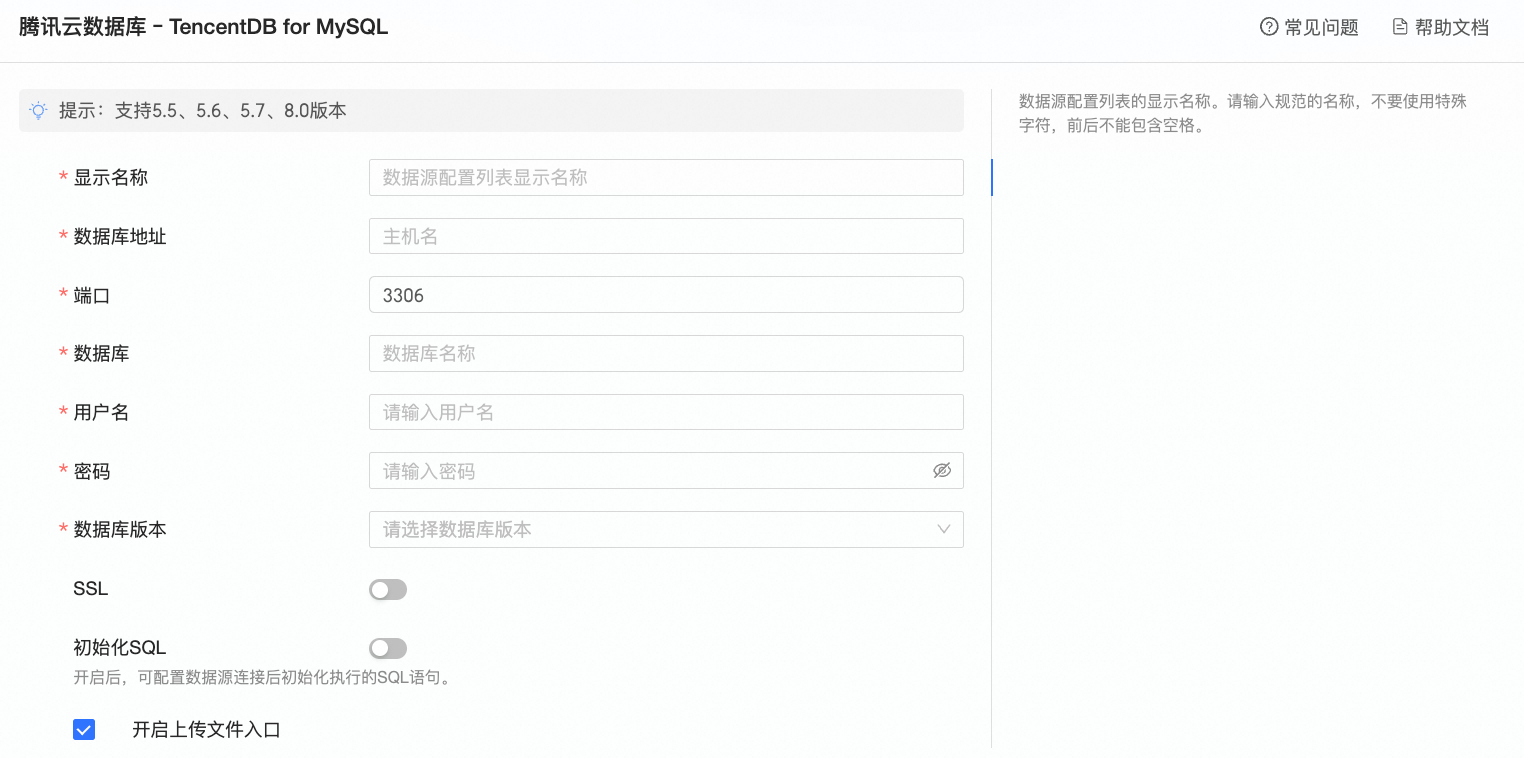
Task: Click the 密码 input field
Action: (666, 471)
